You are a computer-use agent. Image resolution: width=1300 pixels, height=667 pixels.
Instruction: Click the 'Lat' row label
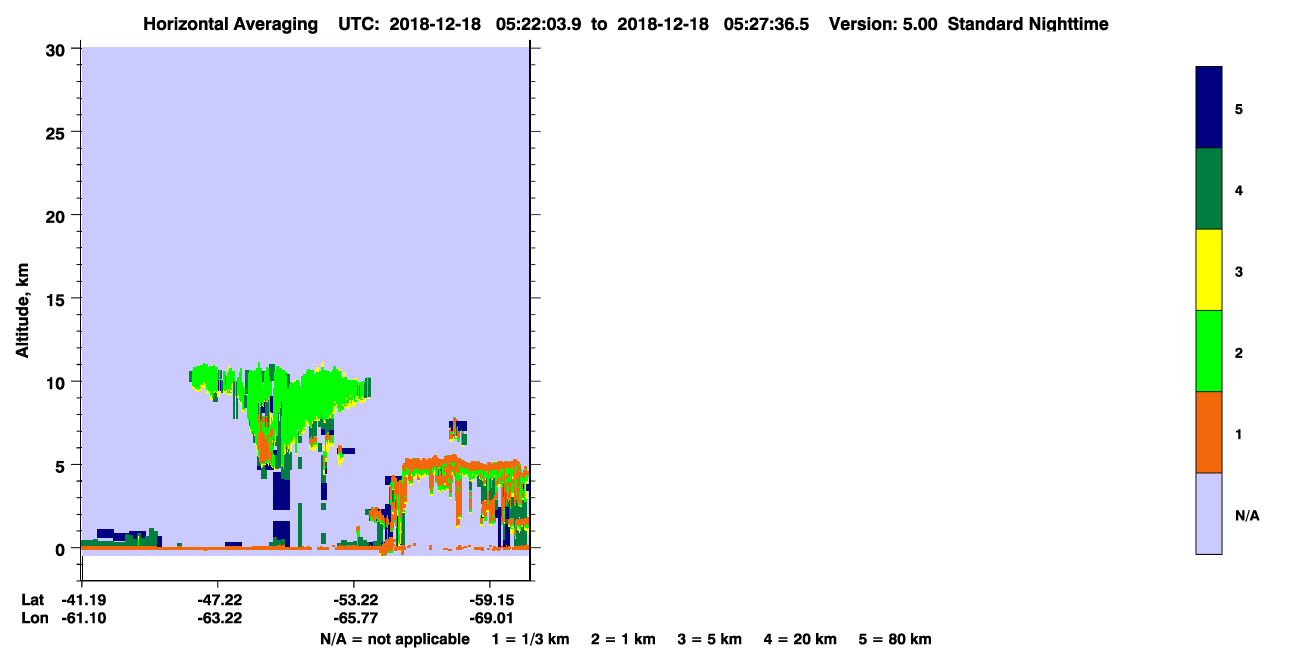point(33,600)
